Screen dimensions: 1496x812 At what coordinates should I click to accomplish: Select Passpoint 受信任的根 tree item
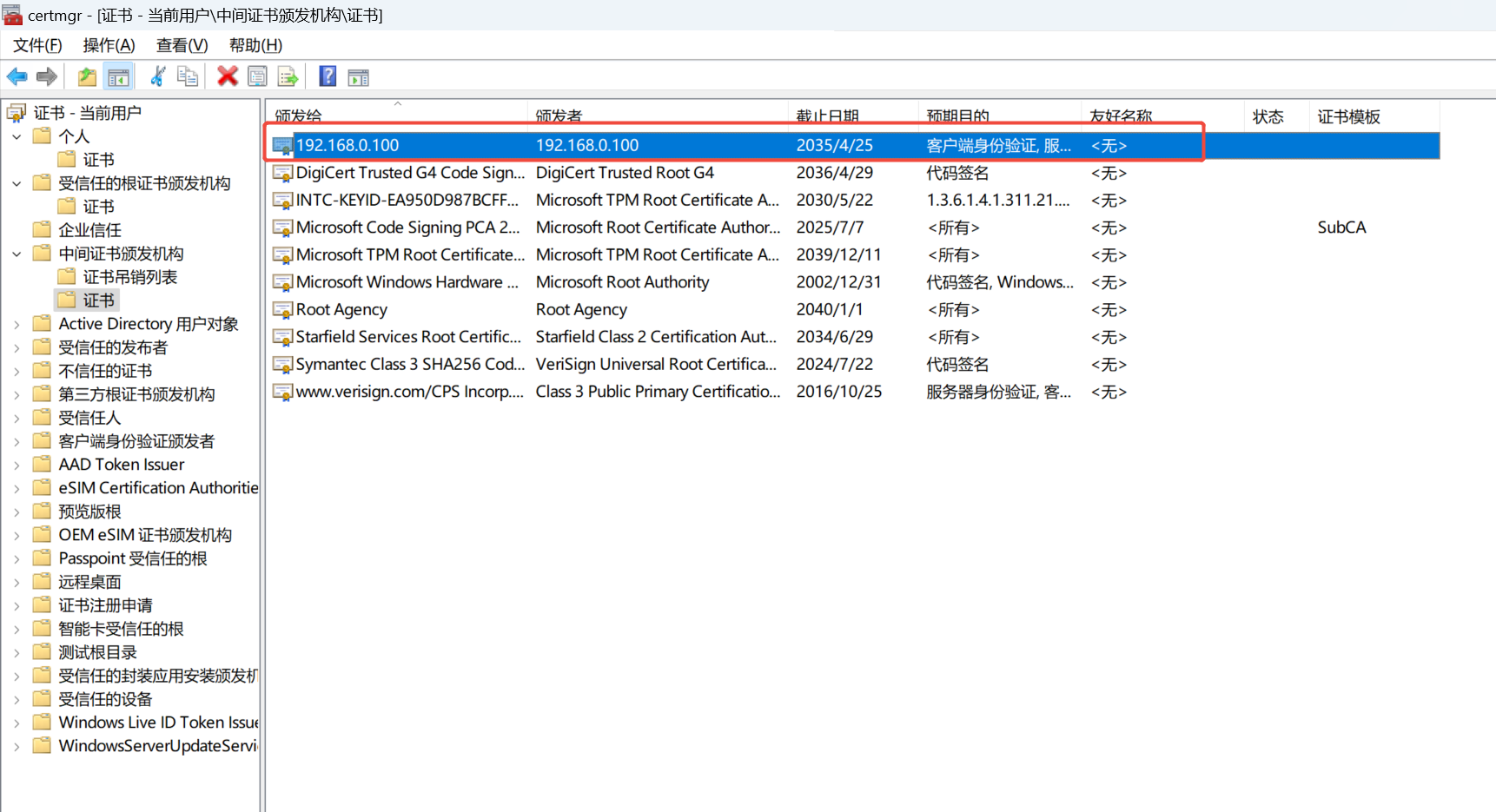click(133, 558)
